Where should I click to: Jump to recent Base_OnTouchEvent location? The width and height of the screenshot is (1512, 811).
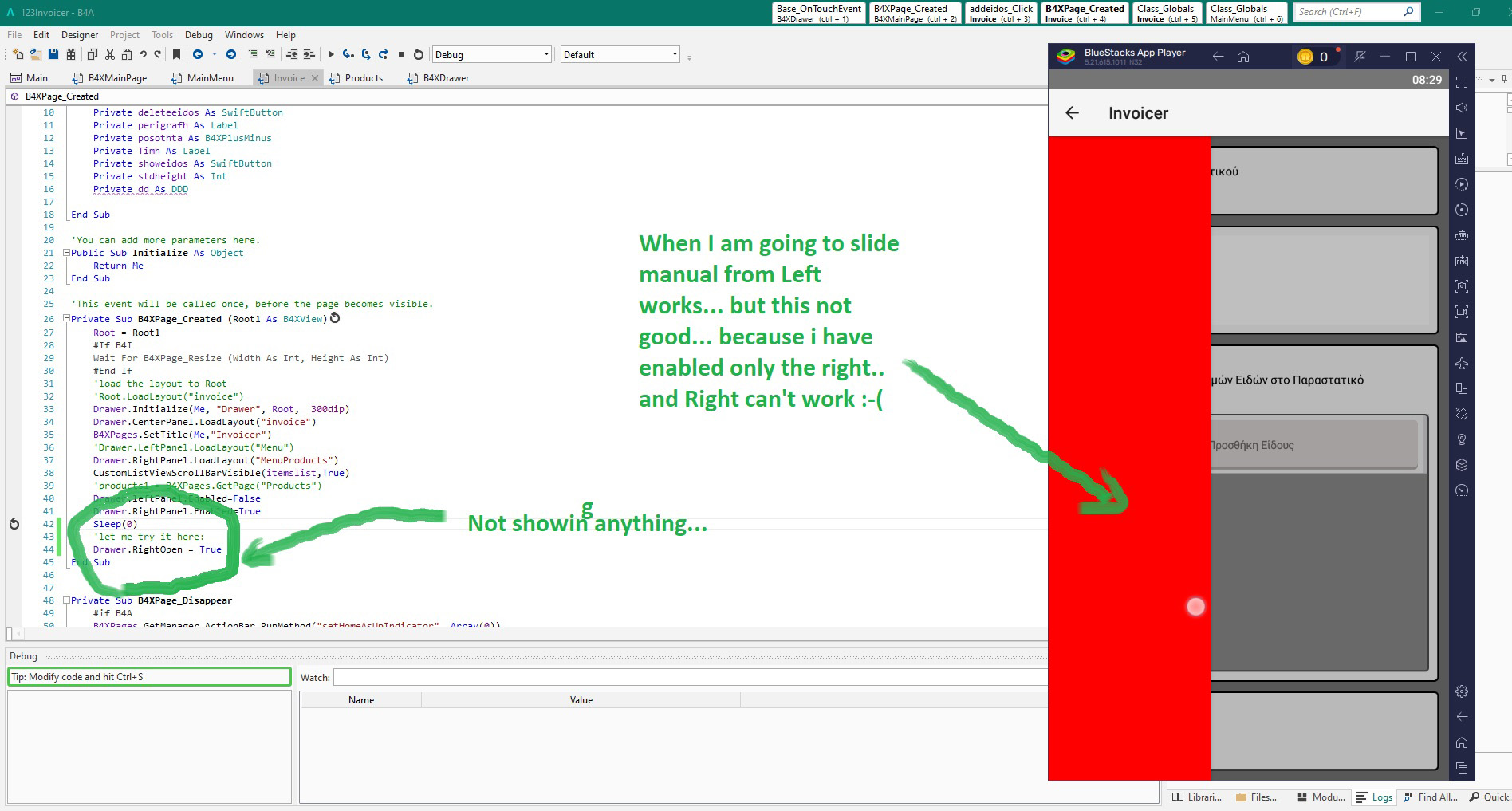coord(819,14)
